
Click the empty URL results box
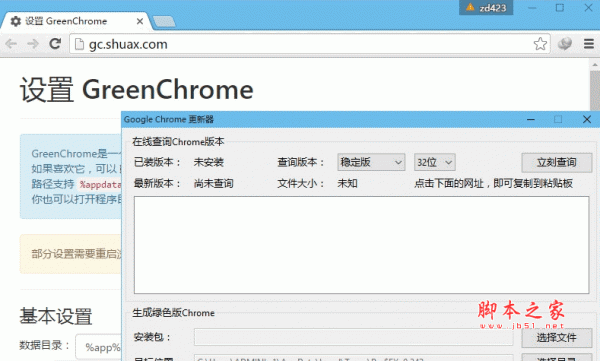point(361,245)
